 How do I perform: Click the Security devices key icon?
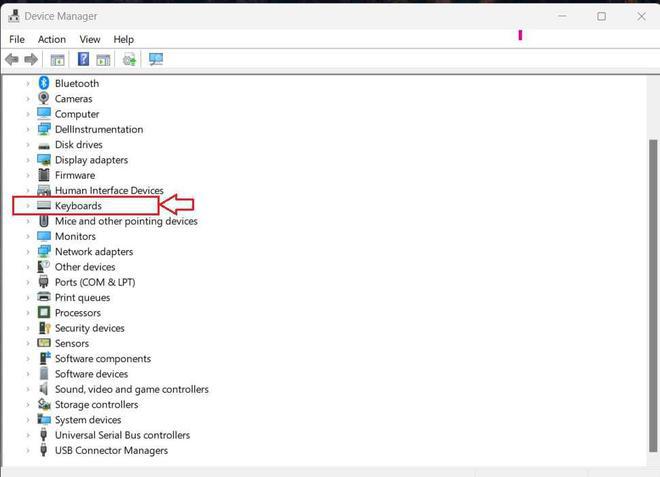point(44,328)
